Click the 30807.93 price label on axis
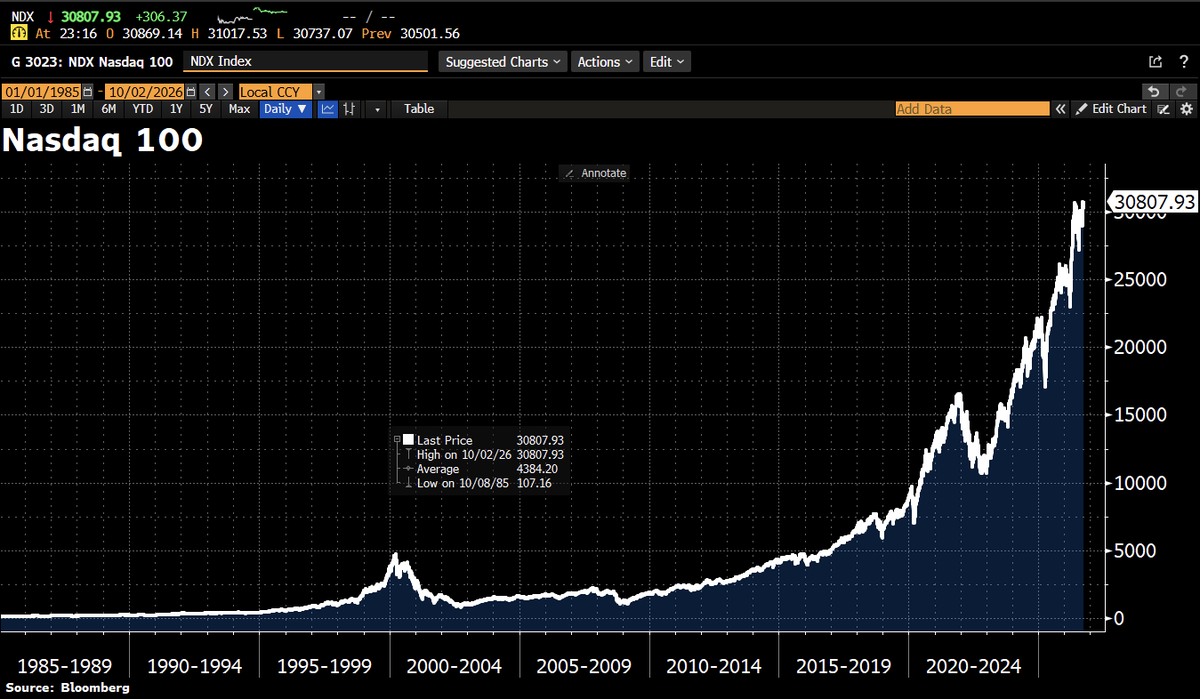The width and height of the screenshot is (1200, 699). 1153,202
